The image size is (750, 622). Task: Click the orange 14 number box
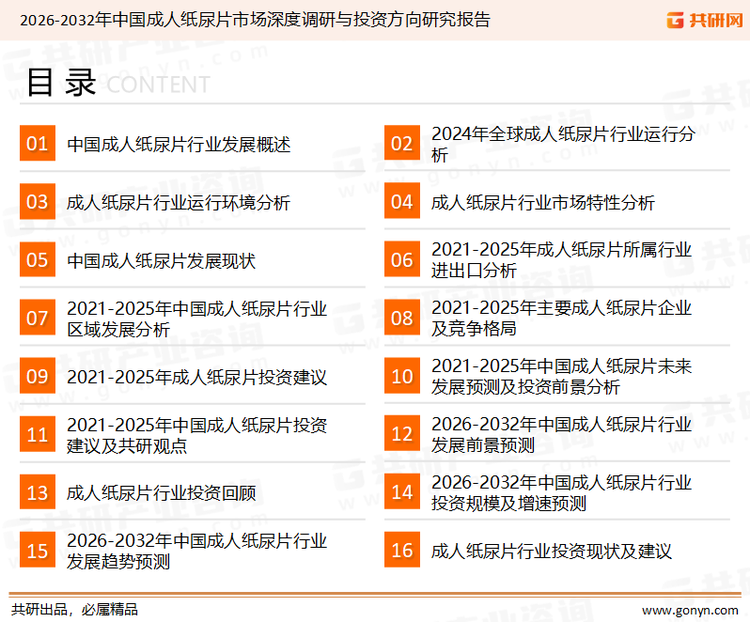pos(402,492)
